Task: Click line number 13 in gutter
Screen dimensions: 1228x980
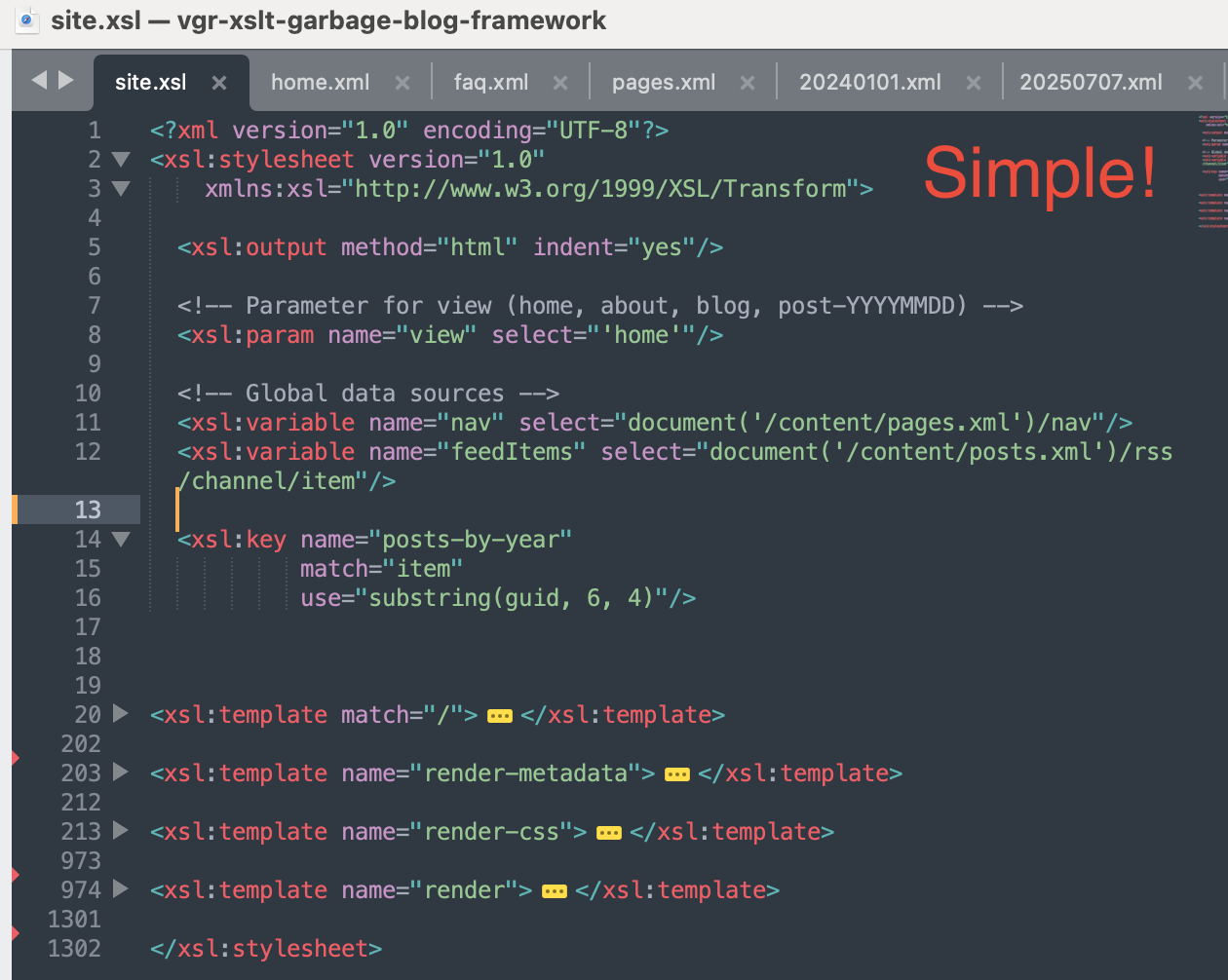Action: coord(88,509)
